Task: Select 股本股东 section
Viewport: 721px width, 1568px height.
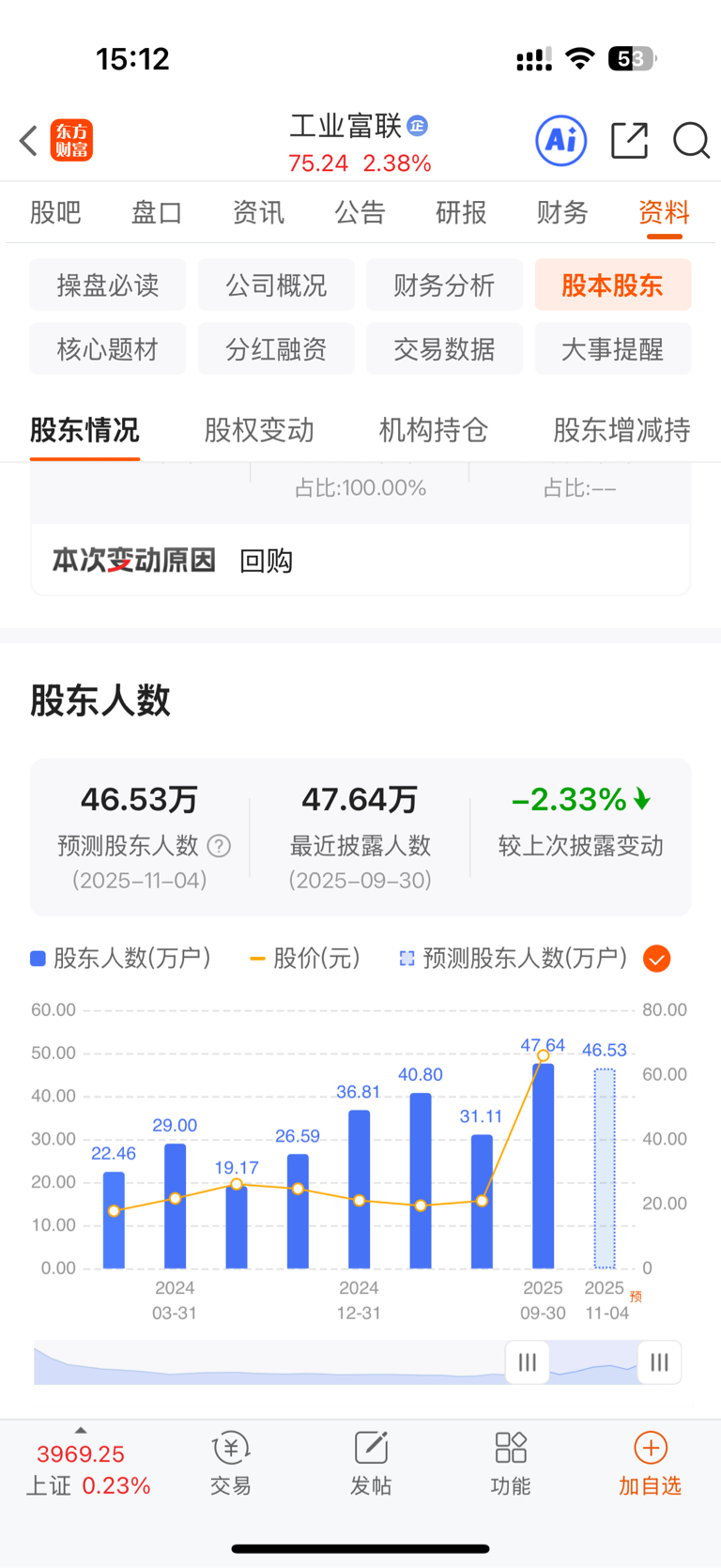Action: pyautogui.click(x=613, y=284)
